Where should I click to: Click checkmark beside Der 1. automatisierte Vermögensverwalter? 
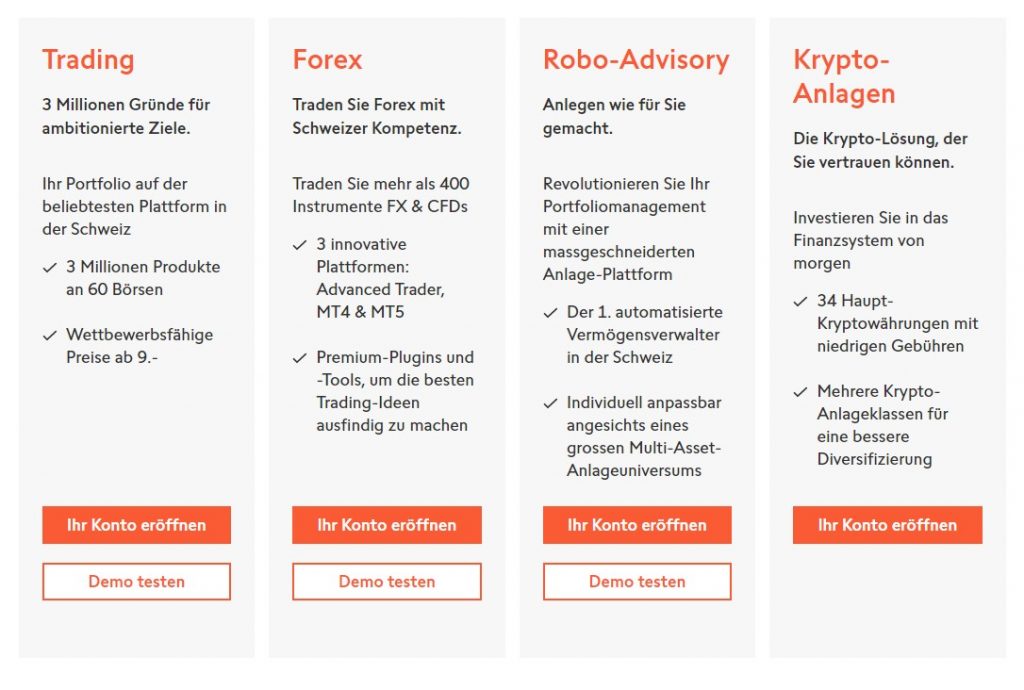[x=550, y=313]
